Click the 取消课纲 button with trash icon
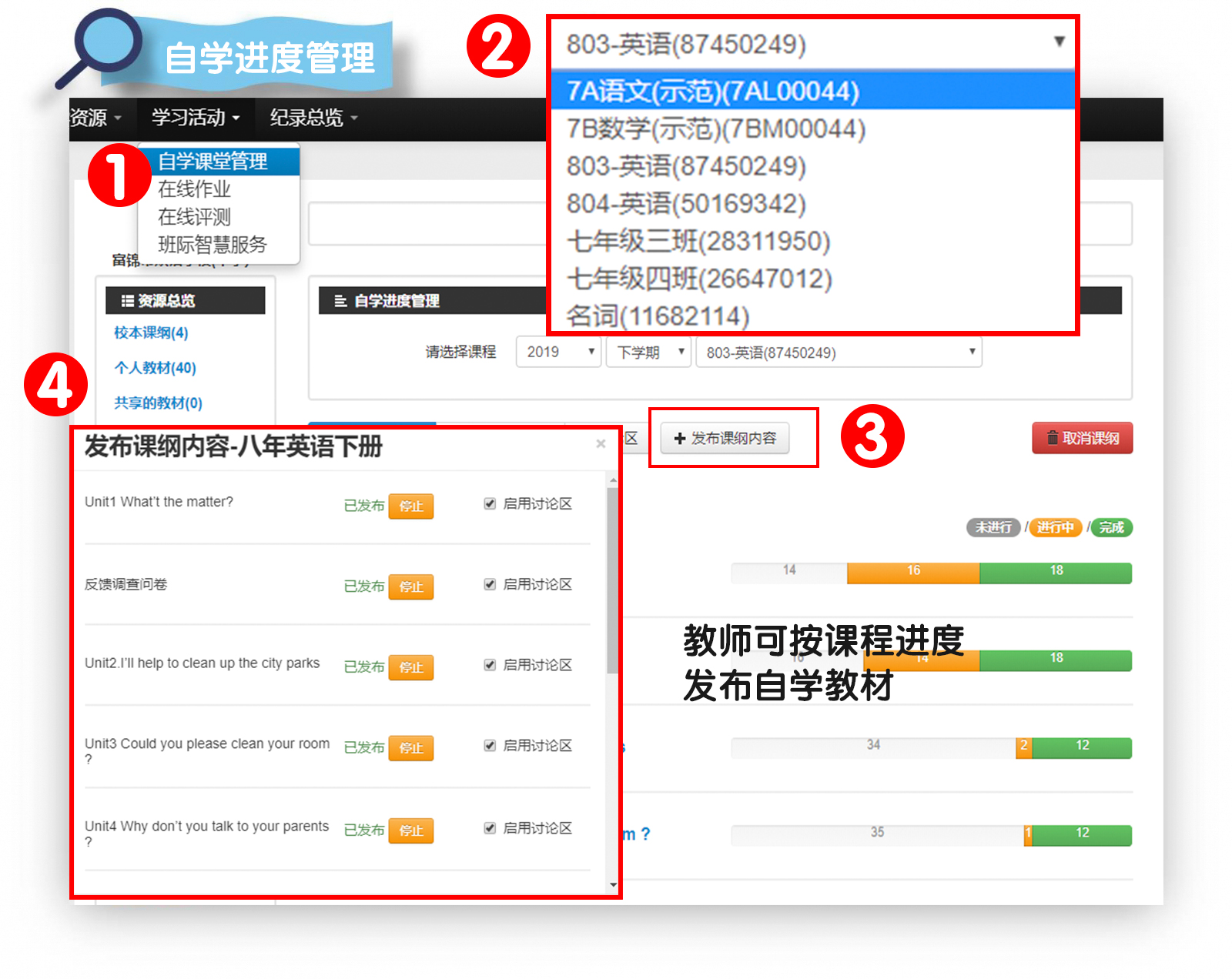The height and width of the screenshot is (979, 1232). click(1082, 438)
